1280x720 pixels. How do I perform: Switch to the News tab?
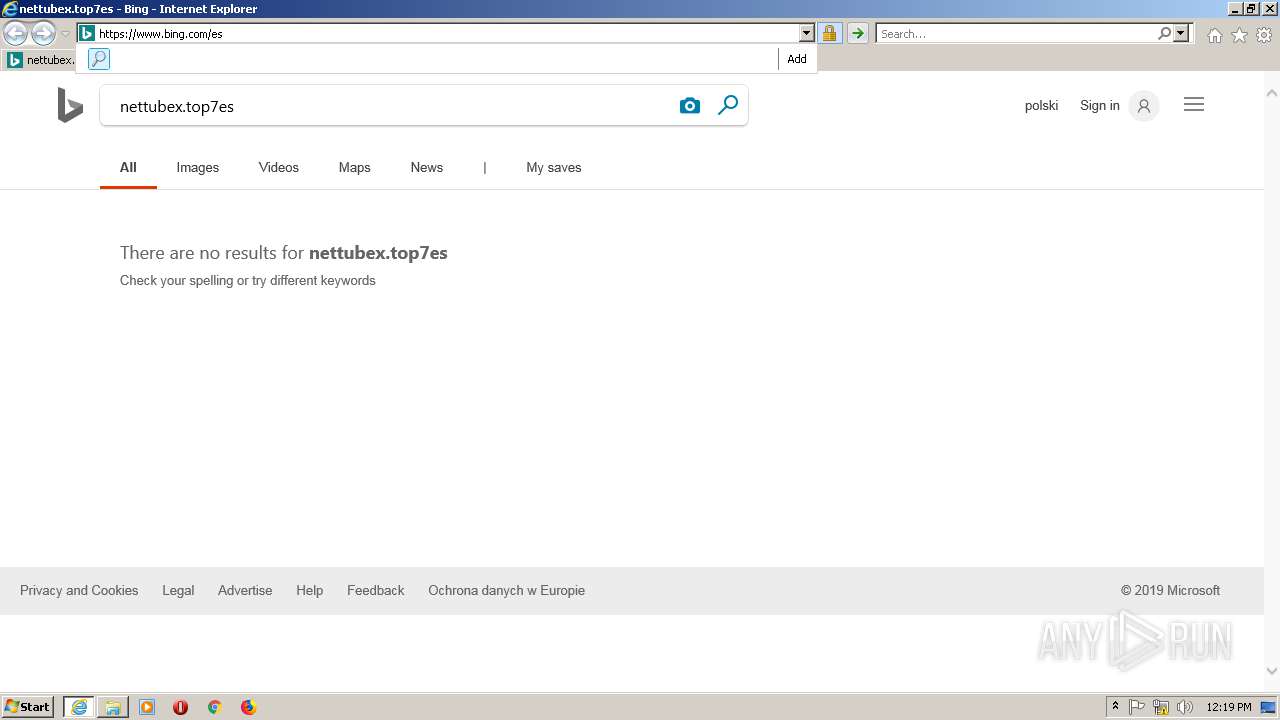pyautogui.click(x=427, y=167)
